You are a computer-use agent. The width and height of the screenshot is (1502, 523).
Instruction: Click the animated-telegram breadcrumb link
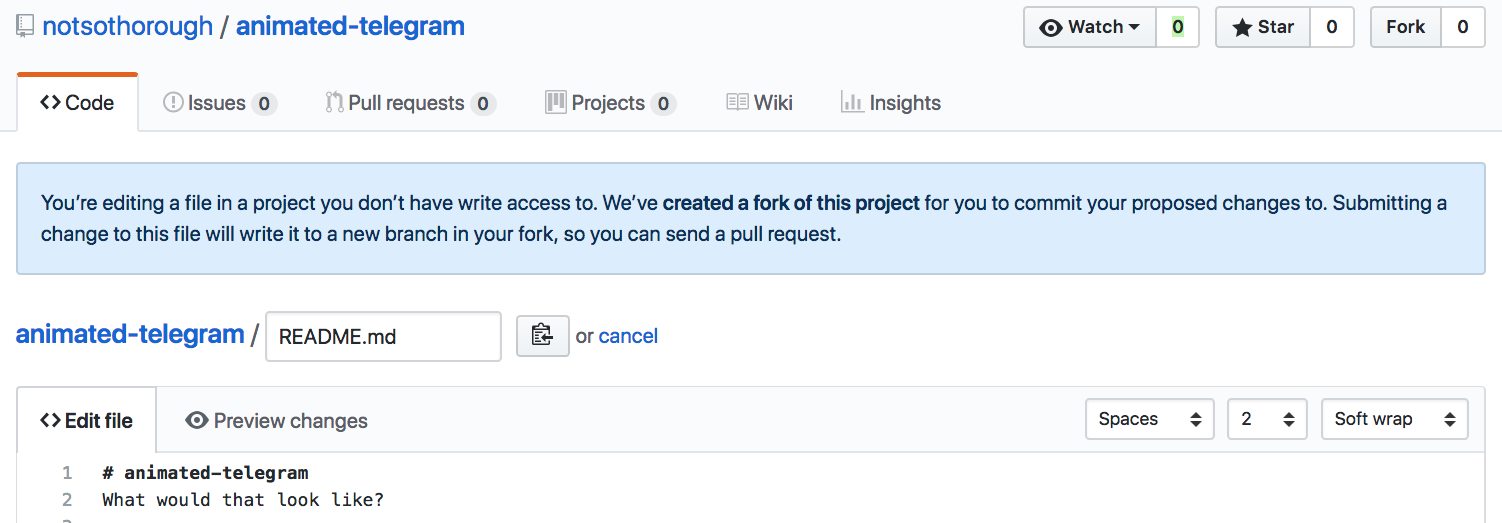tap(130, 334)
